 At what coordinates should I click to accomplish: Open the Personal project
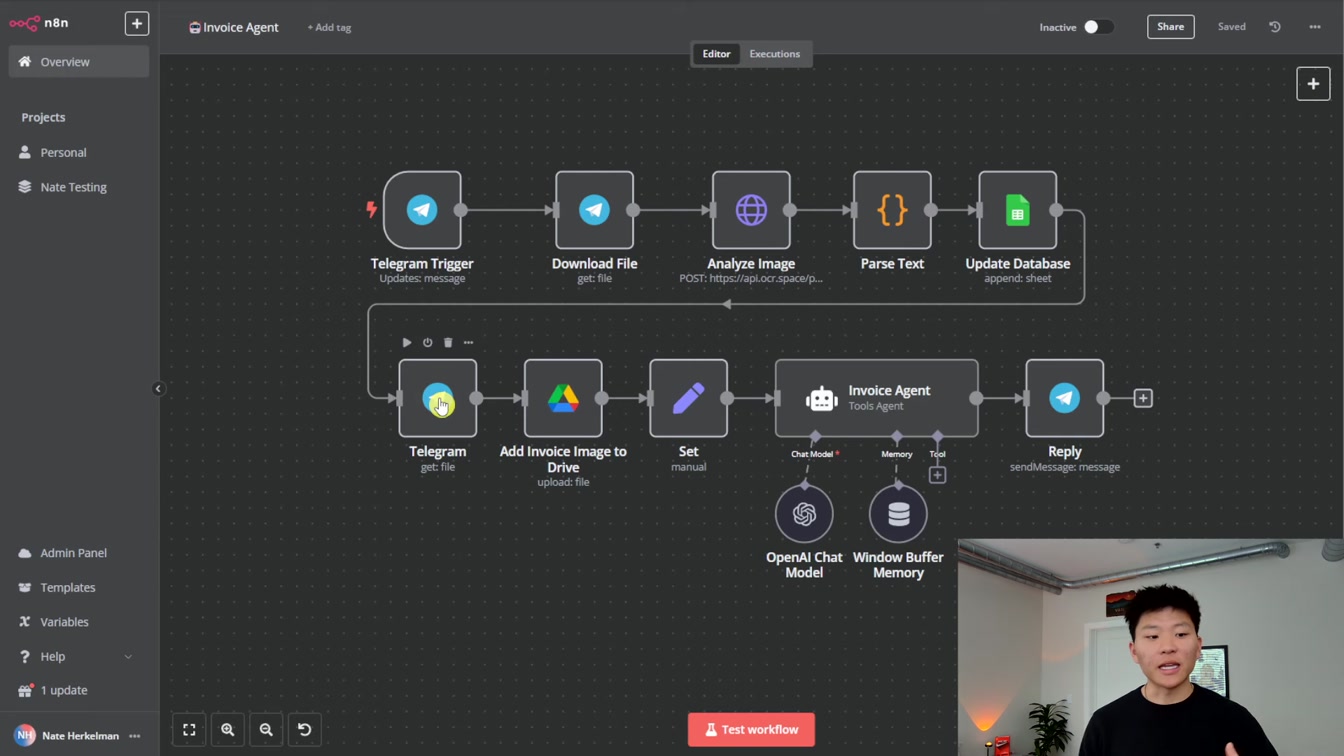coord(79,153)
